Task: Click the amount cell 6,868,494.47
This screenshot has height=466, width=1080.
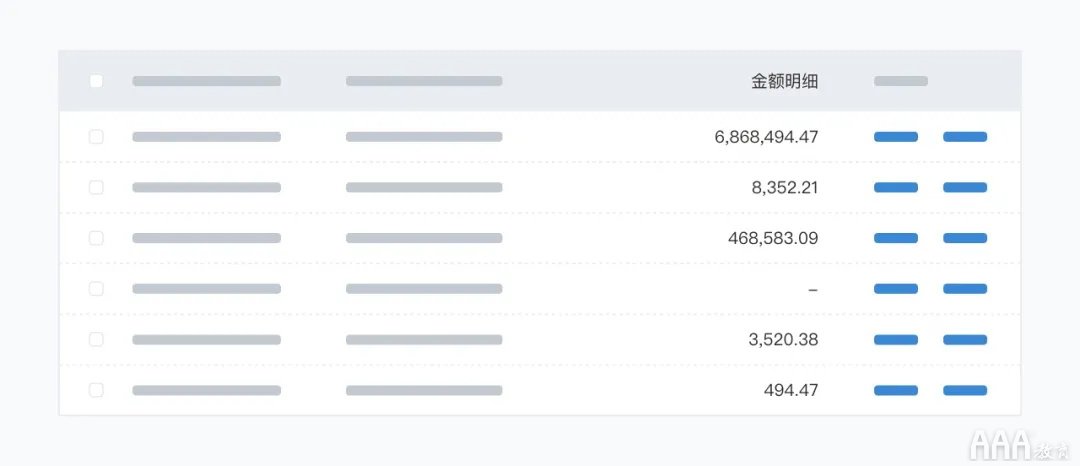Action: [x=767, y=137]
